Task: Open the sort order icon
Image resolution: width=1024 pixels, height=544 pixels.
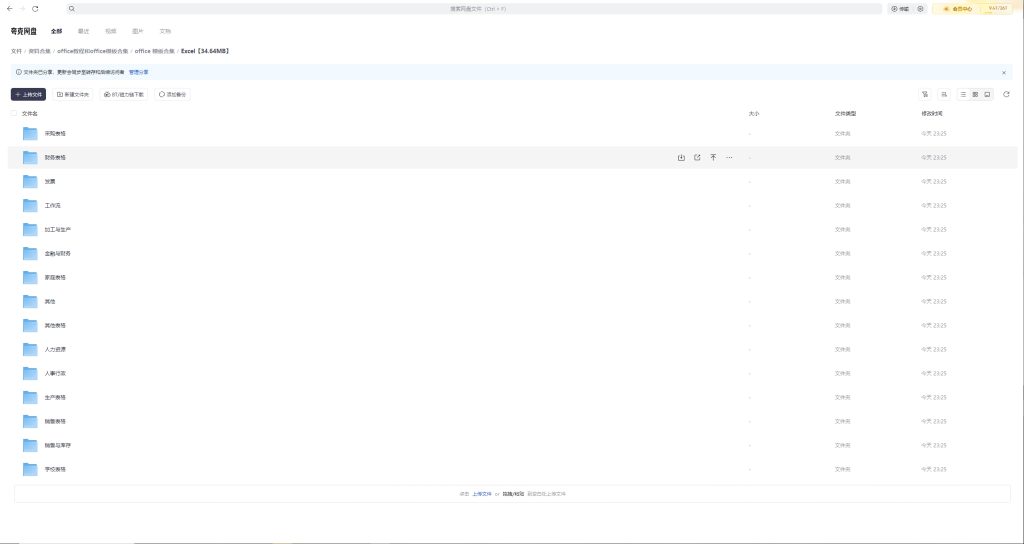Action: point(944,95)
